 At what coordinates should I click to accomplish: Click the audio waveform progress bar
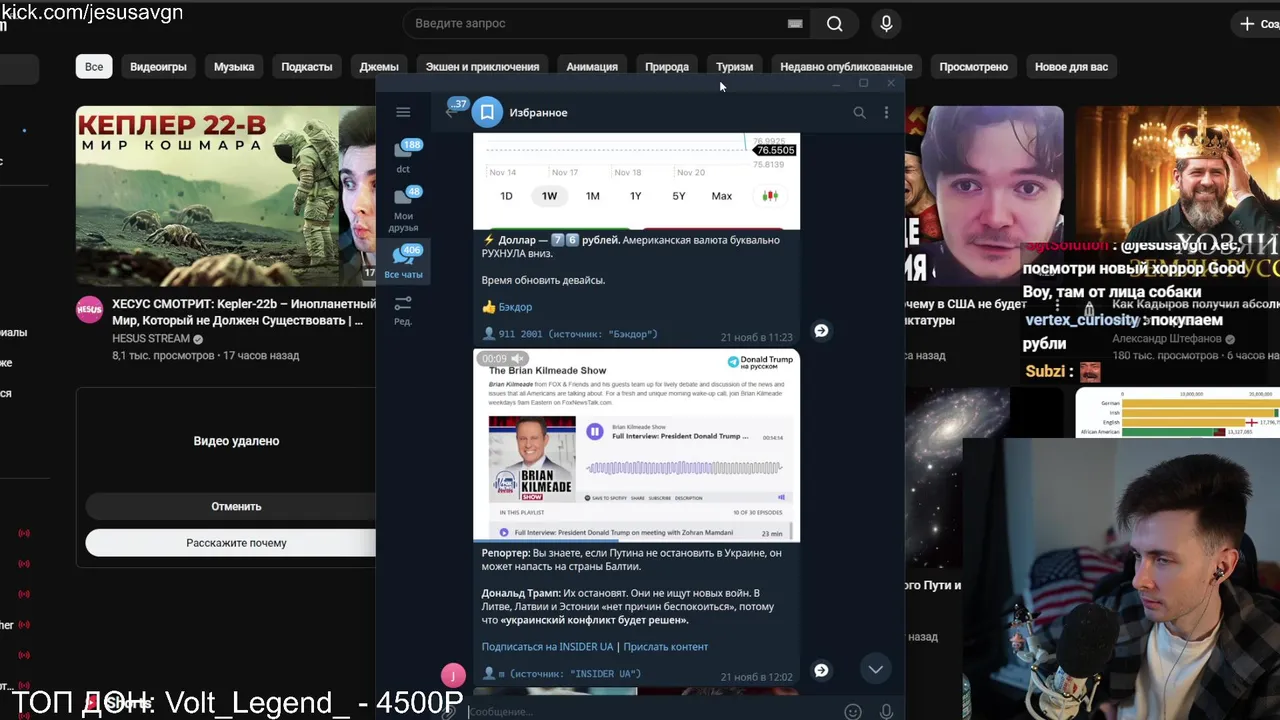[x=685, y=467]
